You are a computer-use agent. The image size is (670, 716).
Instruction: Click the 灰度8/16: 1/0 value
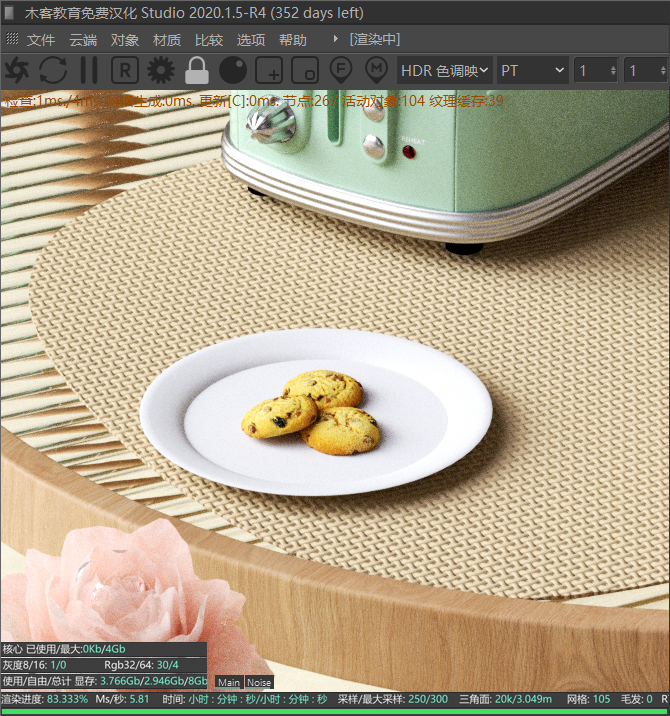pyautogui.click(x=34, y=665)
